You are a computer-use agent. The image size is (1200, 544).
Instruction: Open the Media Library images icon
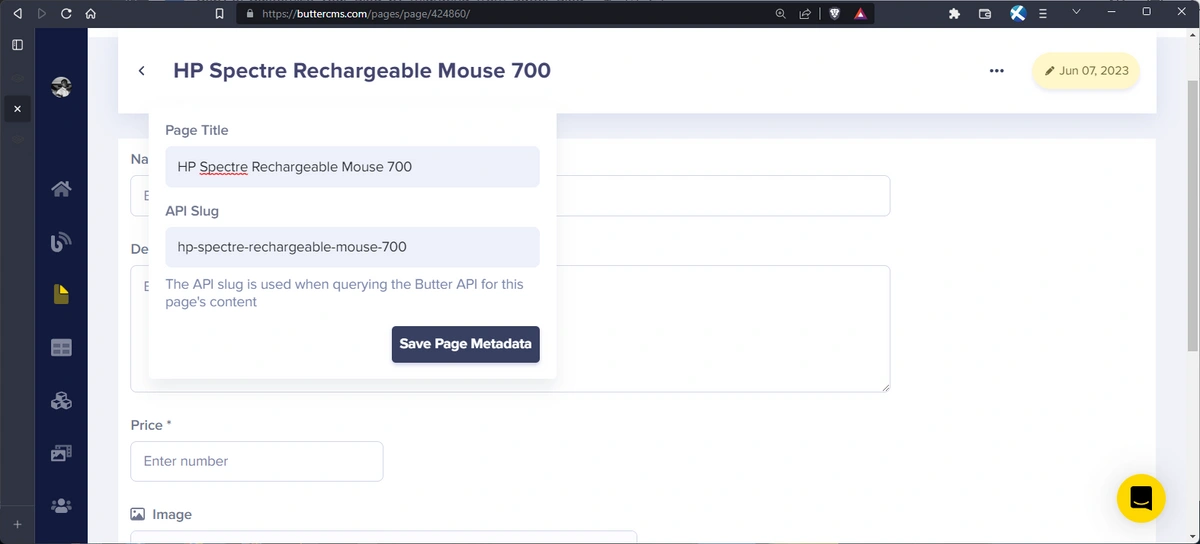pyautogui.click(x=61, y=453)
